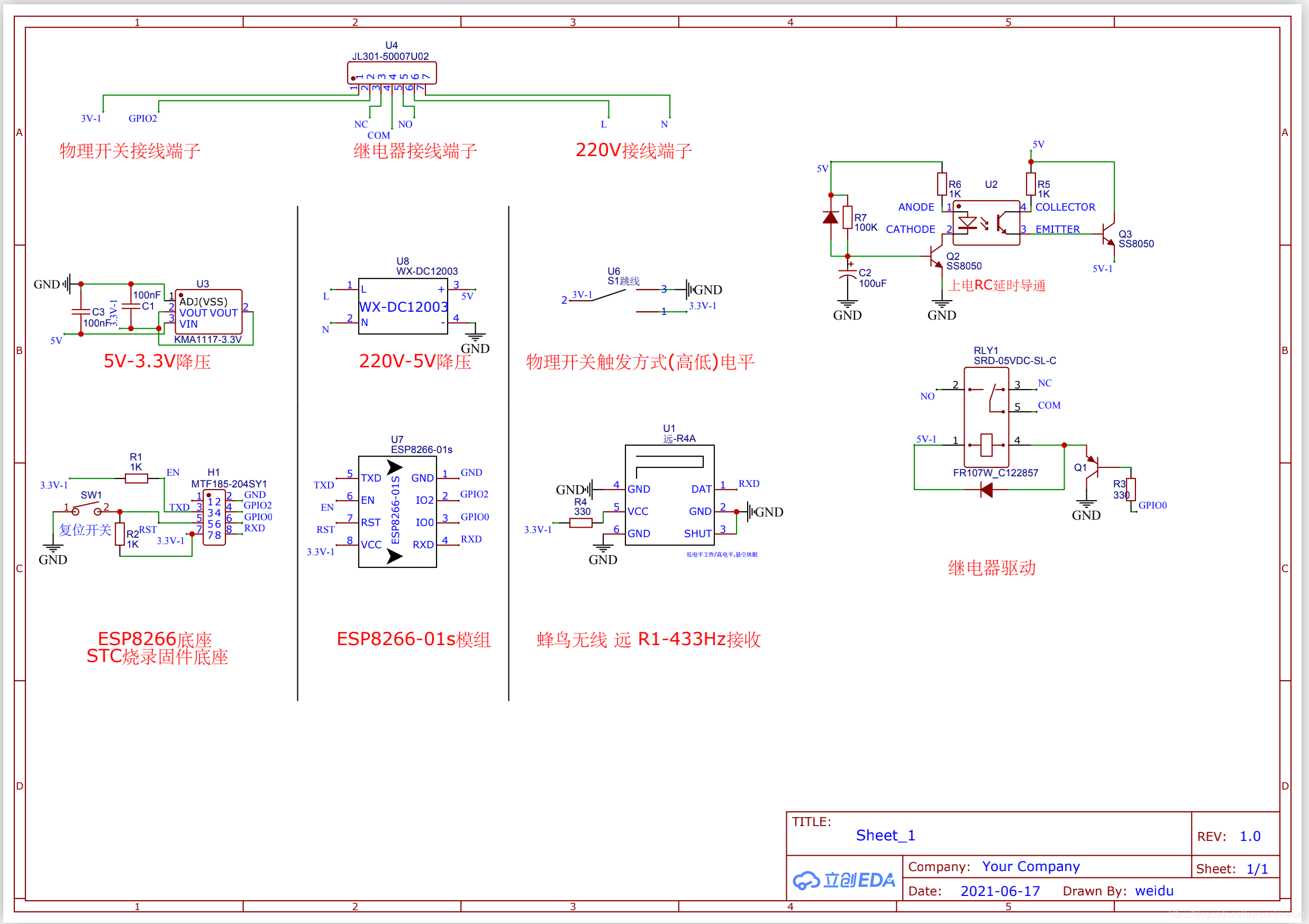This screenshot has height=924, width=1309.
Task: Click the ANODE pin label on U2
Action: (x=916, y=207)
